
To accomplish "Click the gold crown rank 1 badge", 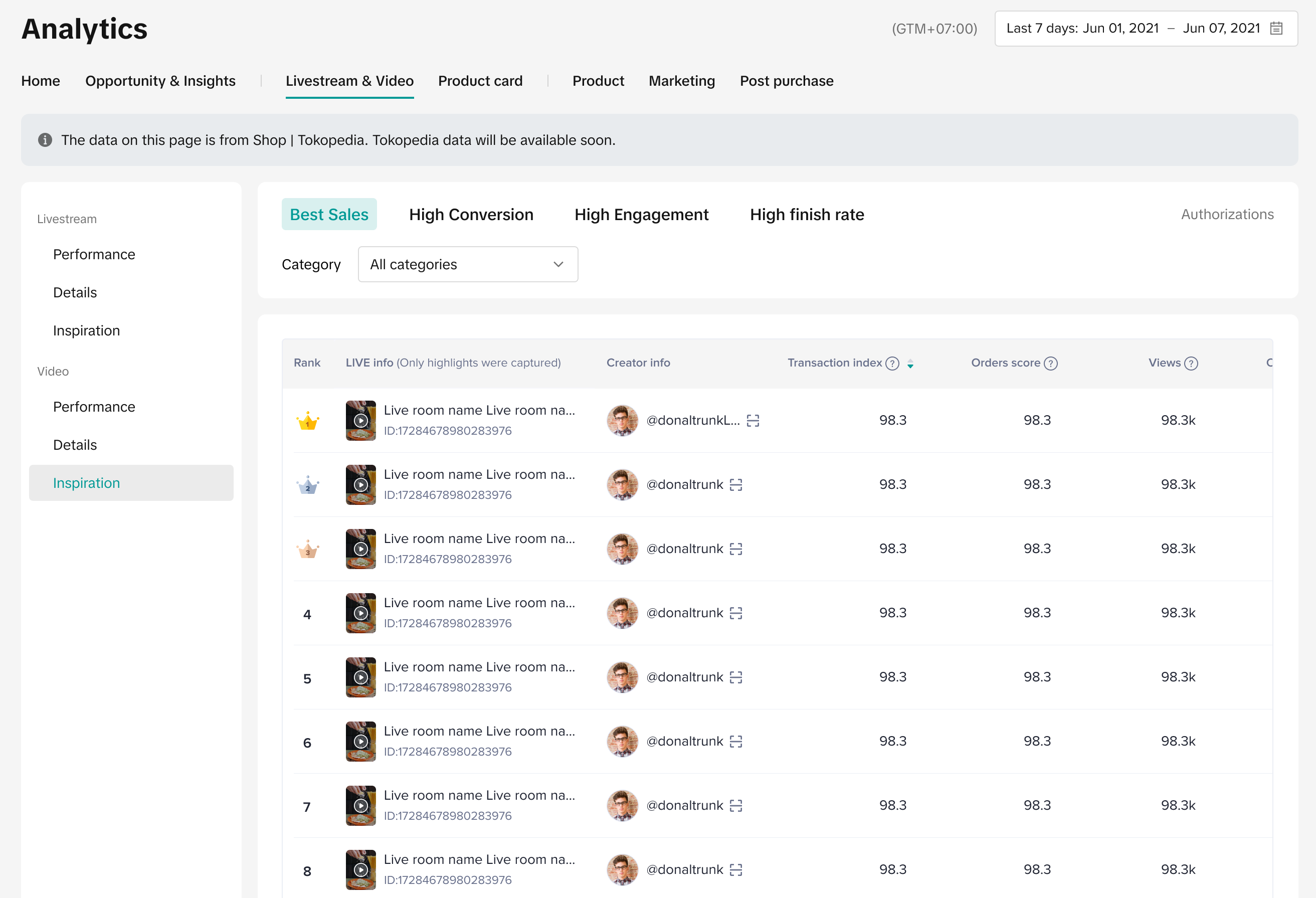I will 307,421.
